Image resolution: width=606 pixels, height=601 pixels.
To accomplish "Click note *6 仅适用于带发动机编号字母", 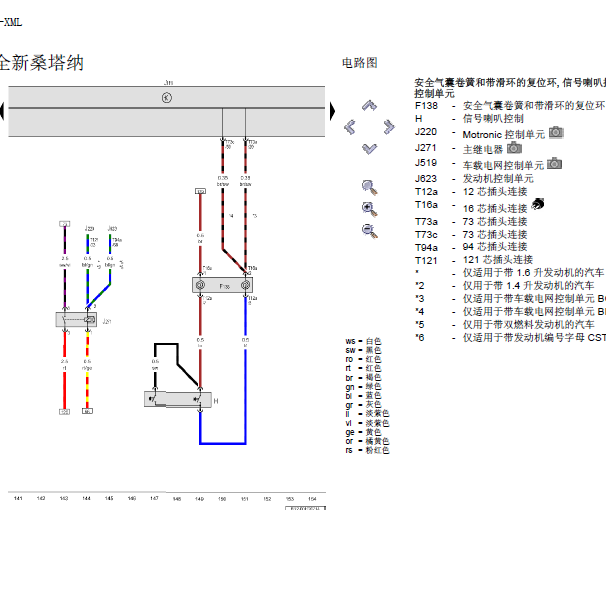I will pos(510,338).
